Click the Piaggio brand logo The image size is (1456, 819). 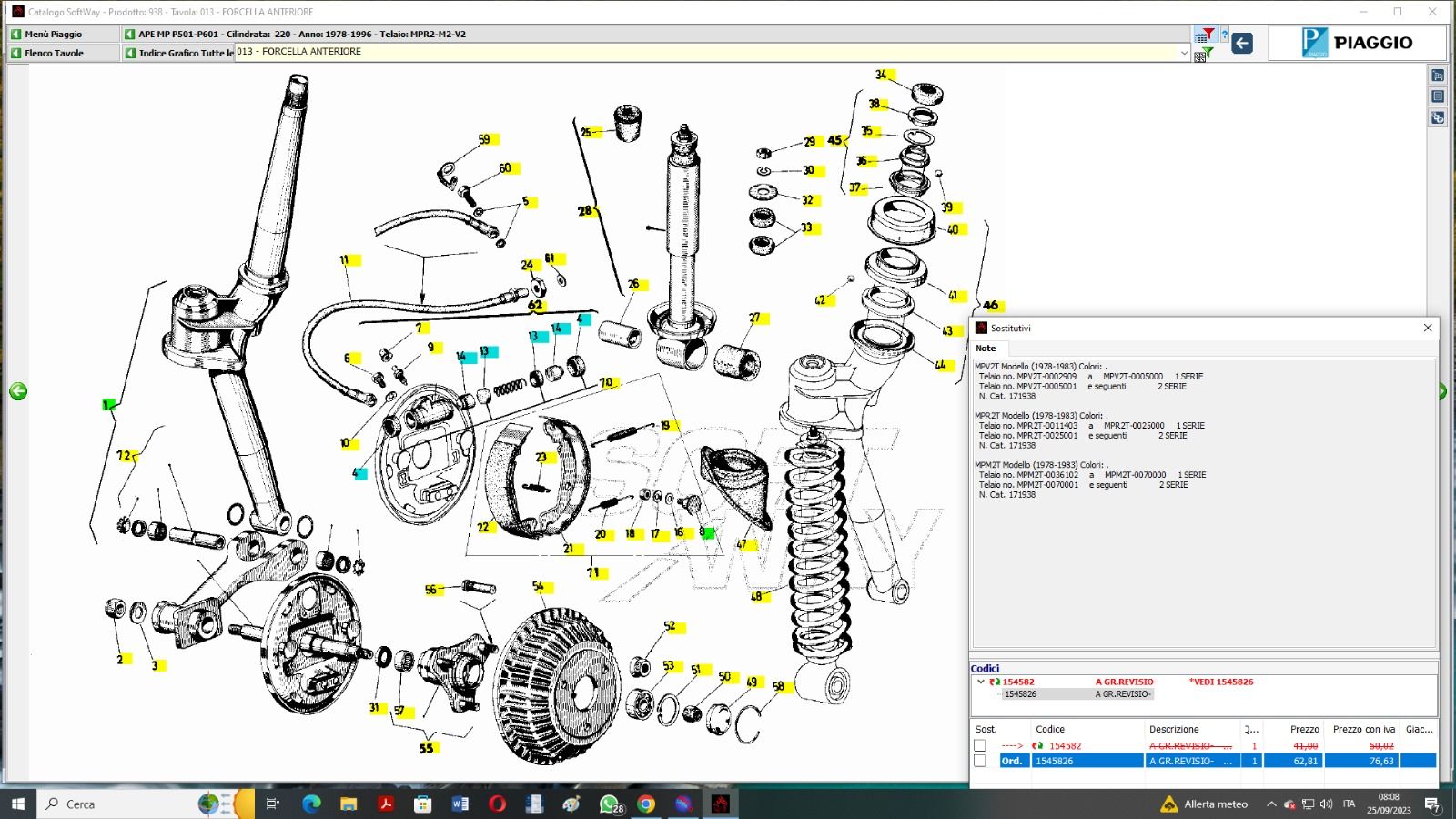[1357, 43]
